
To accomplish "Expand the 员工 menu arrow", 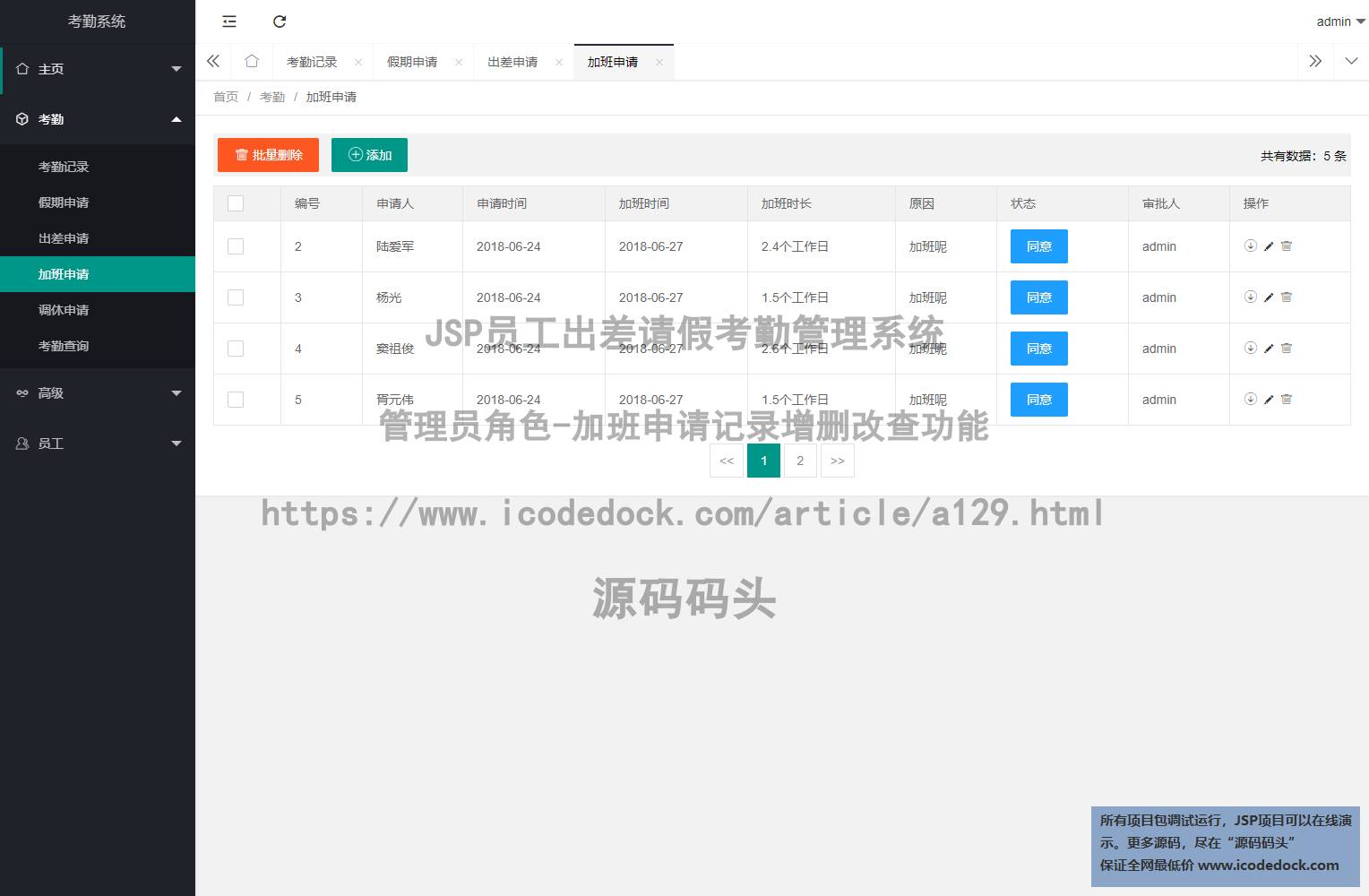I will (177, 444).
